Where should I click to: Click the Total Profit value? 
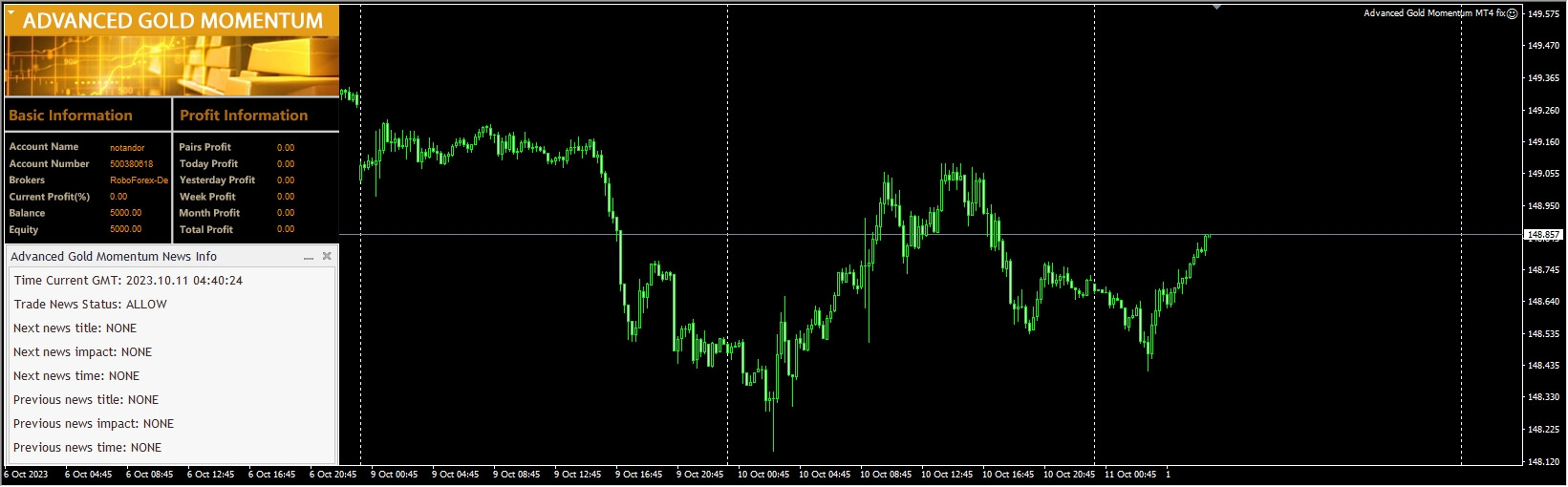click(286, 229)
